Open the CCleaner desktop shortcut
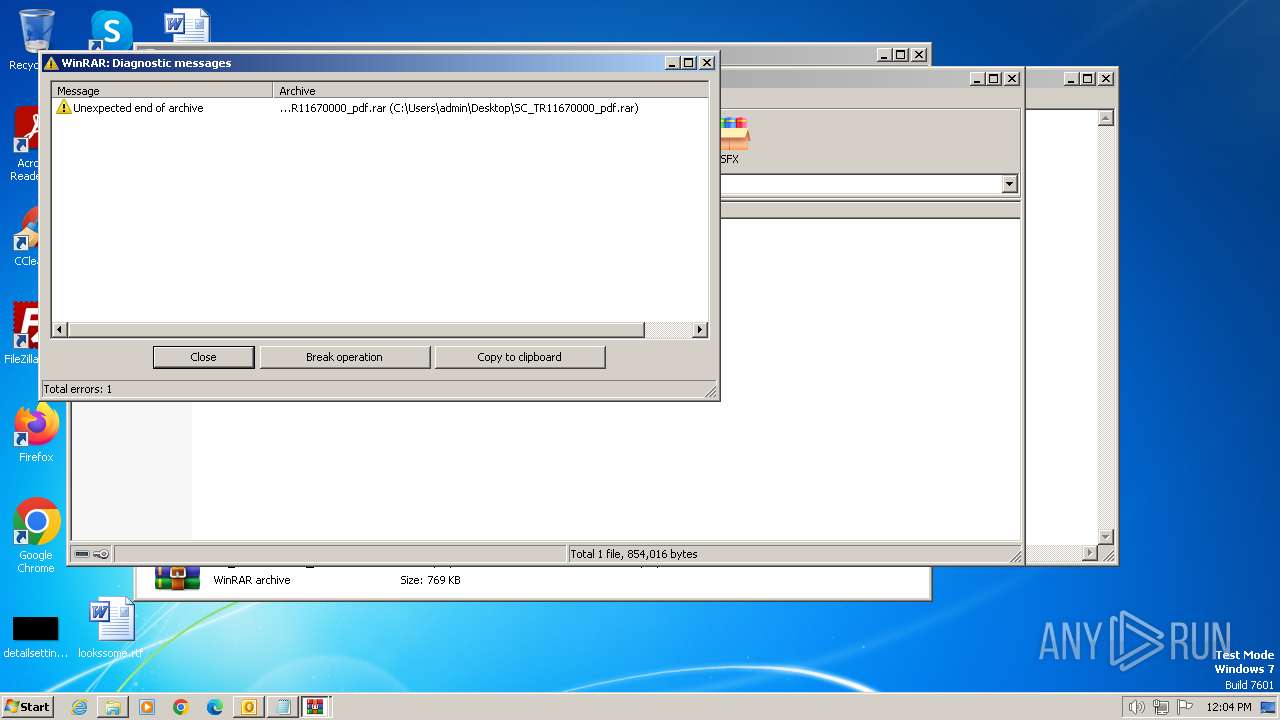 coord(25,238)
